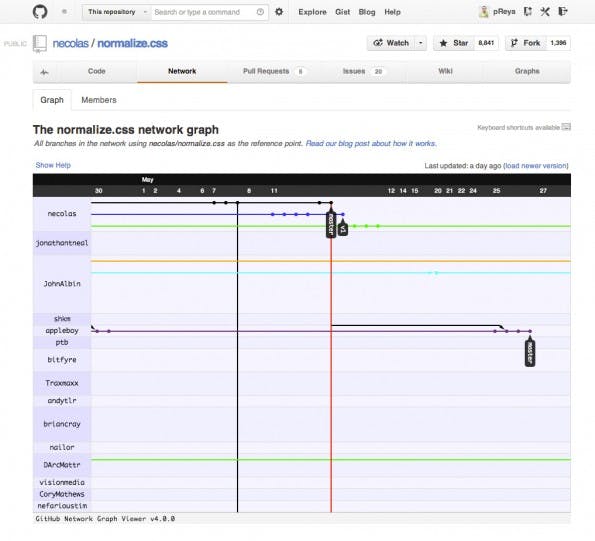Open the 'This repository' search scope dropdown
The width and height of the screenshot is (595, 541).
117,12
